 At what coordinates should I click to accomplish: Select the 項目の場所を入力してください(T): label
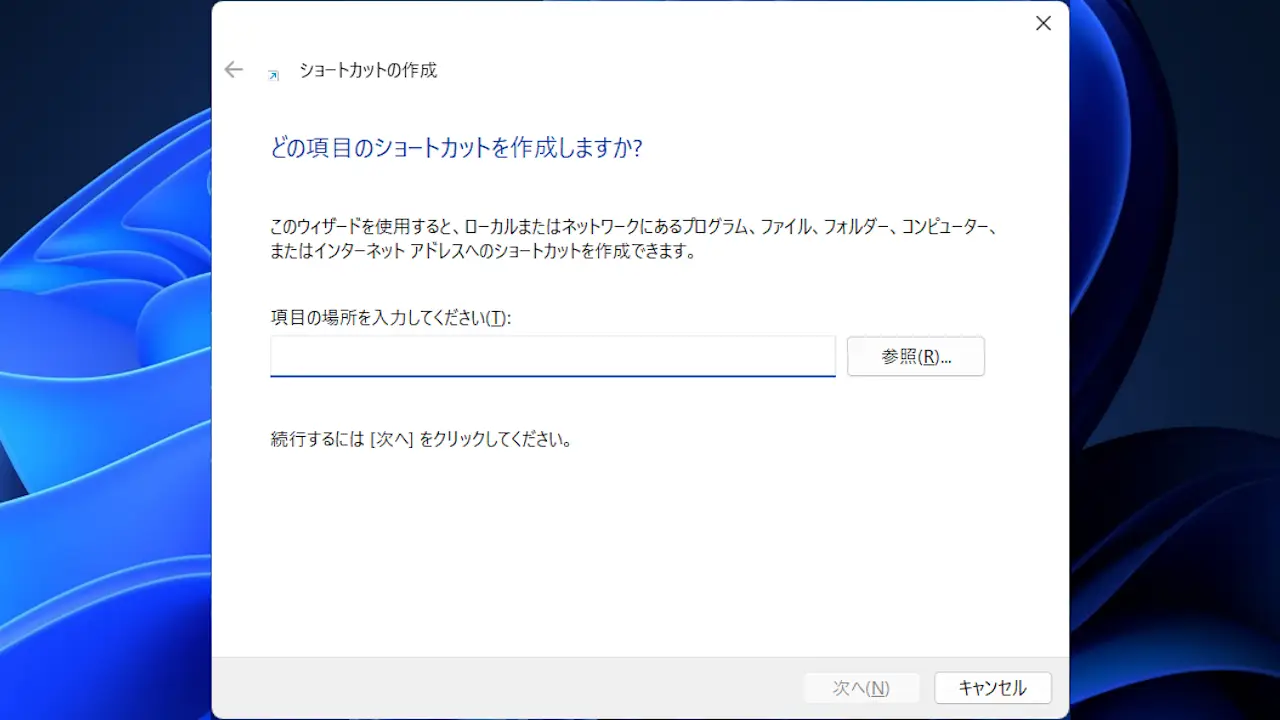click(390, 318)
